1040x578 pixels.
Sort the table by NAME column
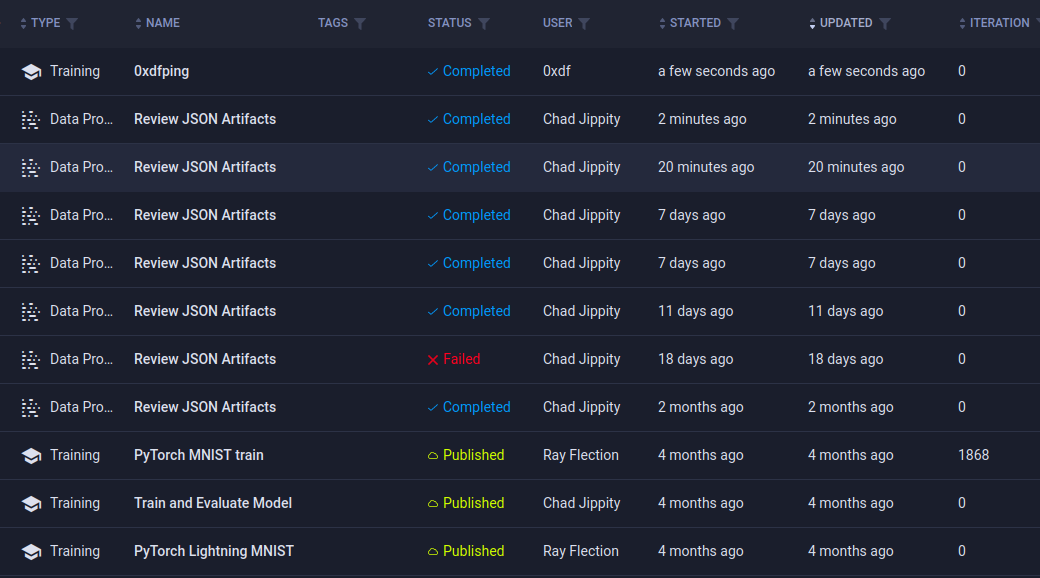162,23
